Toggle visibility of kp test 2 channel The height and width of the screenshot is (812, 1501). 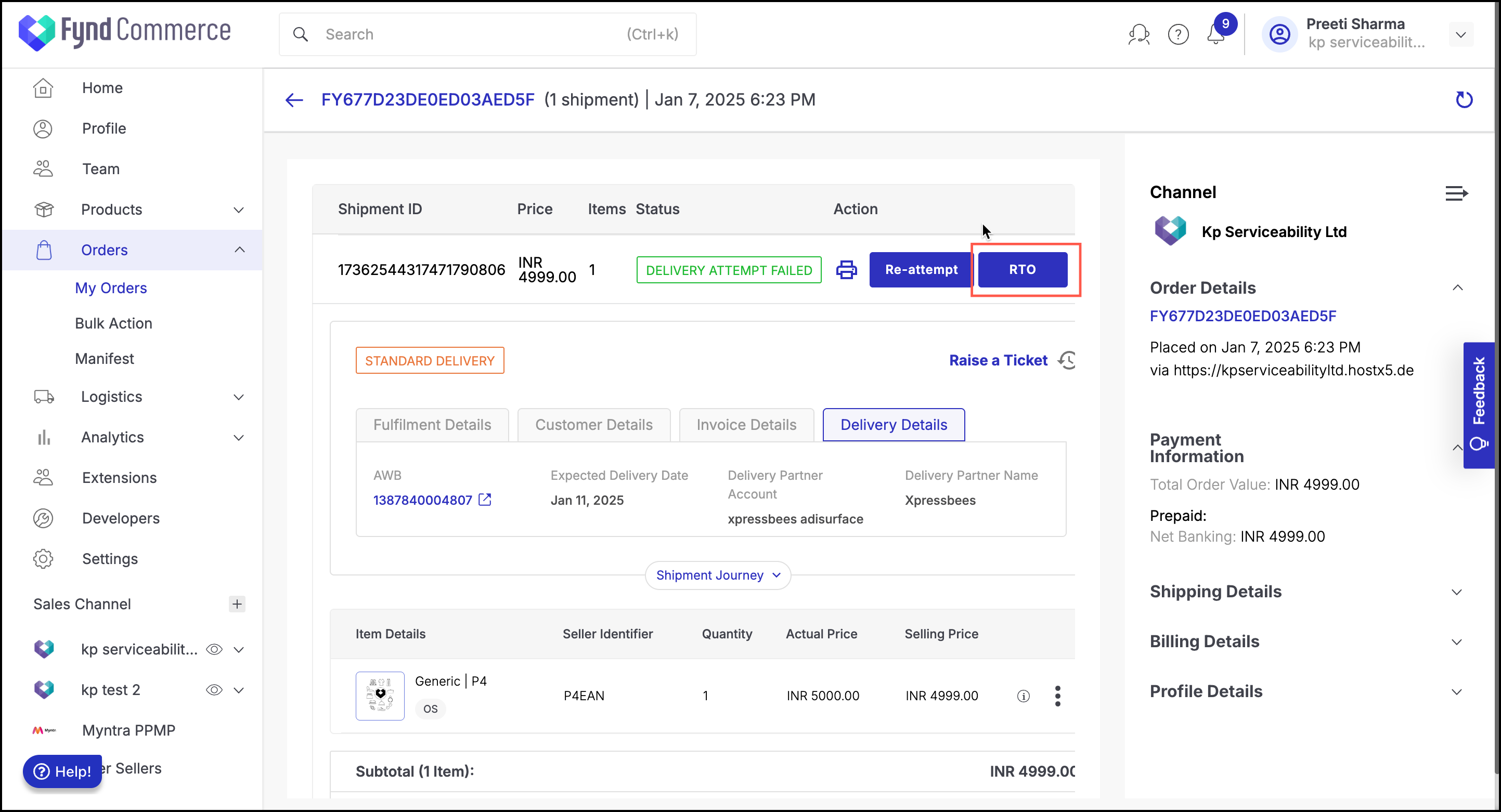[x=214, y=690]
